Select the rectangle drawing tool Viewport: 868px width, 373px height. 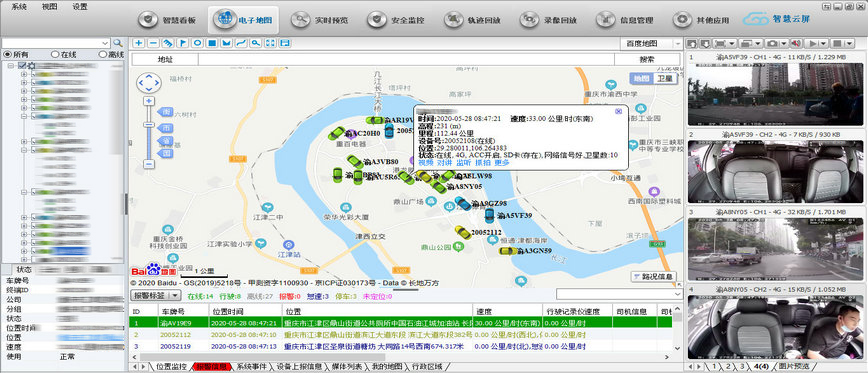pyautogui.click(x=211, y=43)
